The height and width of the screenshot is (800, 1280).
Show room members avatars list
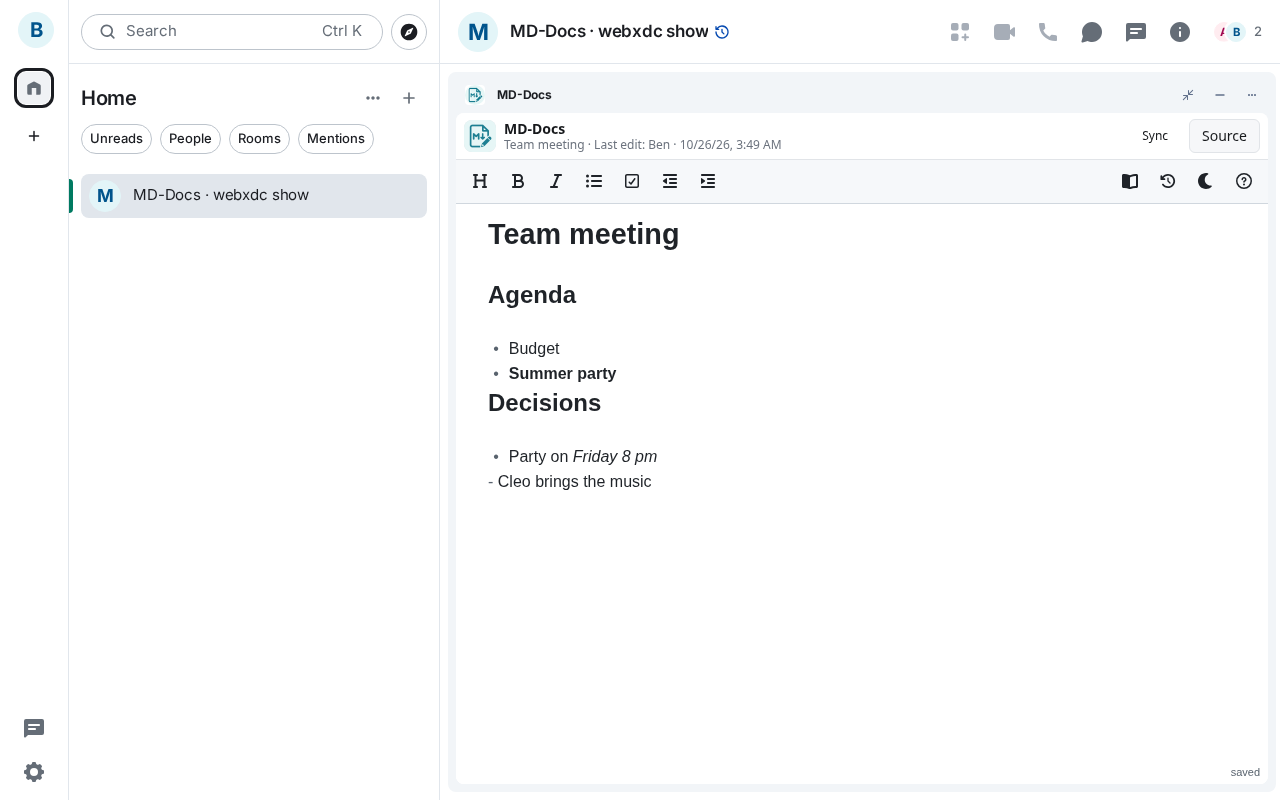pyautogui.click(x=1238, y=32)
